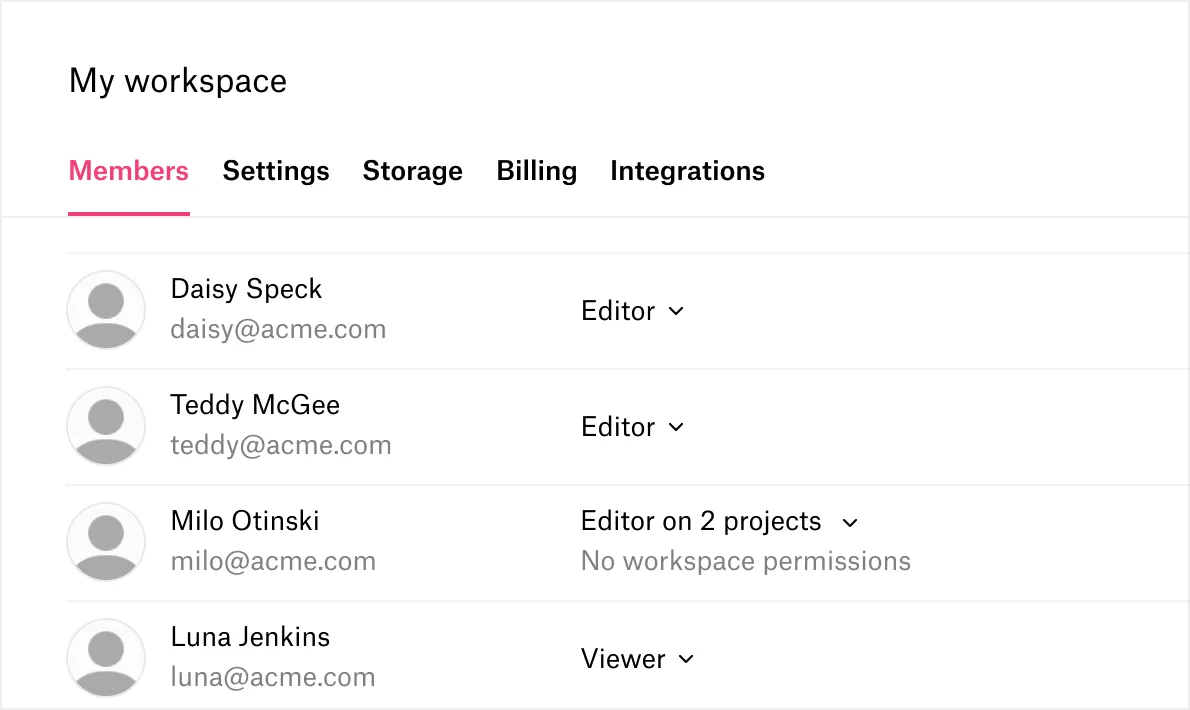This screenshot has width=1190, height=710.
Task: Open the Members tab
Action: pos(129,171)
